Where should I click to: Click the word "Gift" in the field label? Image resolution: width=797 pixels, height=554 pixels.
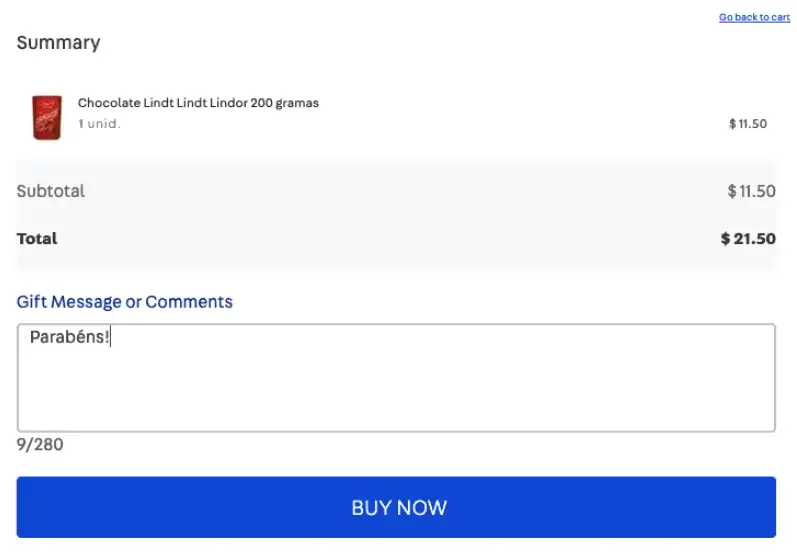[32, 302]
